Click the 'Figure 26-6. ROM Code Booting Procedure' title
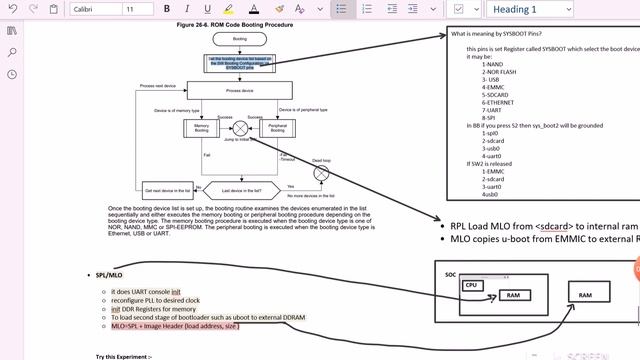Viewport: 640px width, 360px height. pos(235,25)
